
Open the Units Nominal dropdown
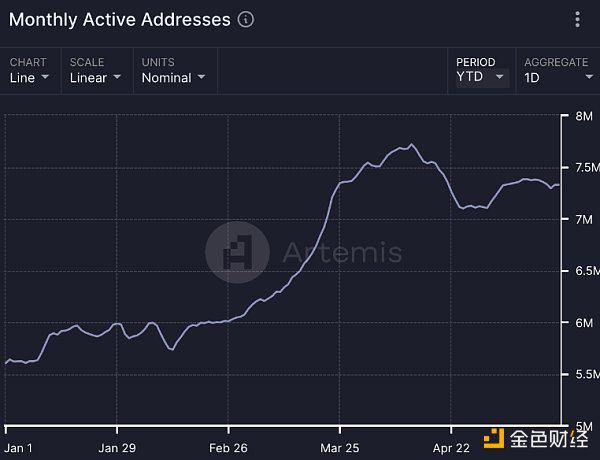(175, 71)
